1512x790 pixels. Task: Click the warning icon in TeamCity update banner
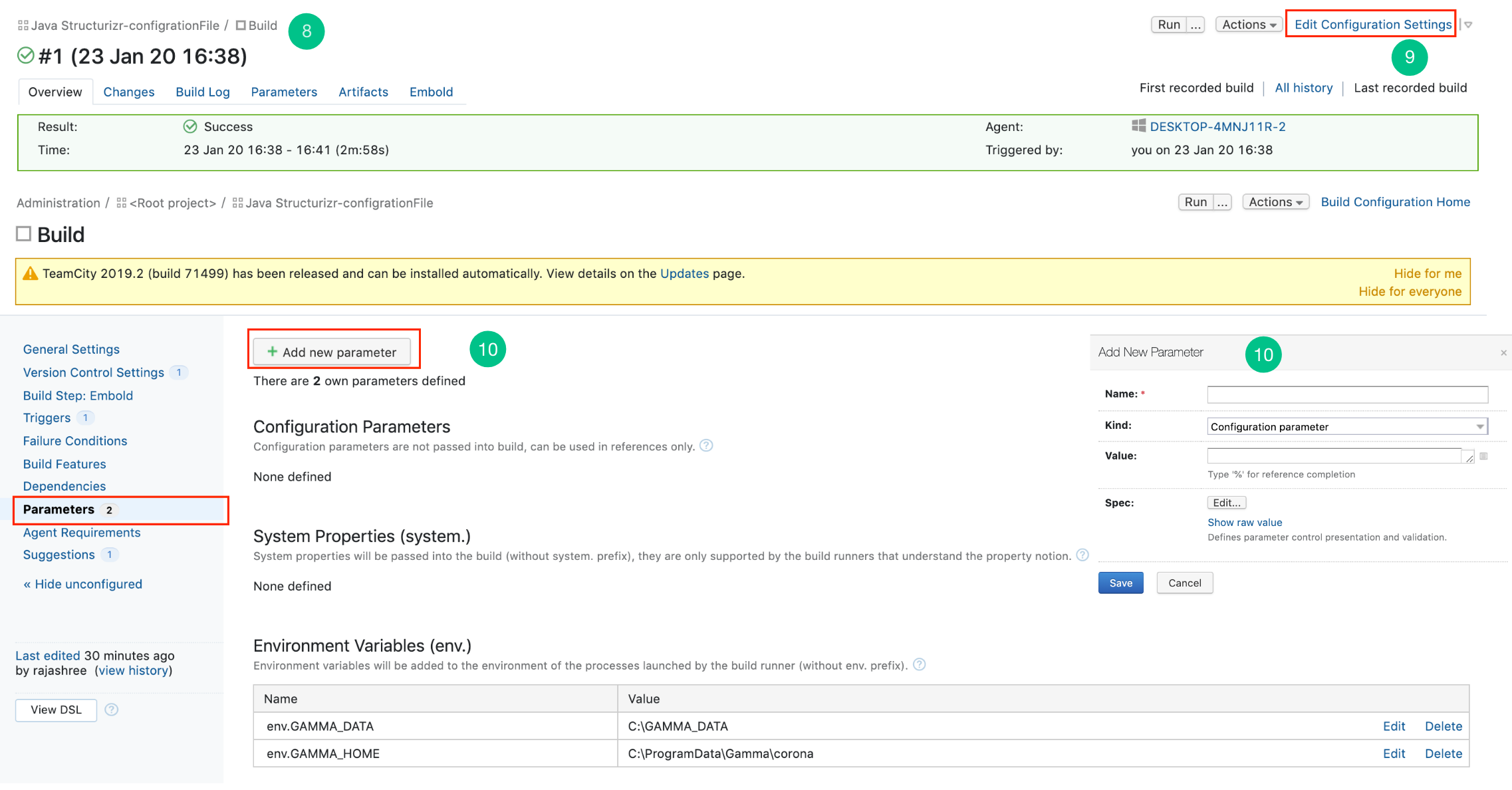31,273
